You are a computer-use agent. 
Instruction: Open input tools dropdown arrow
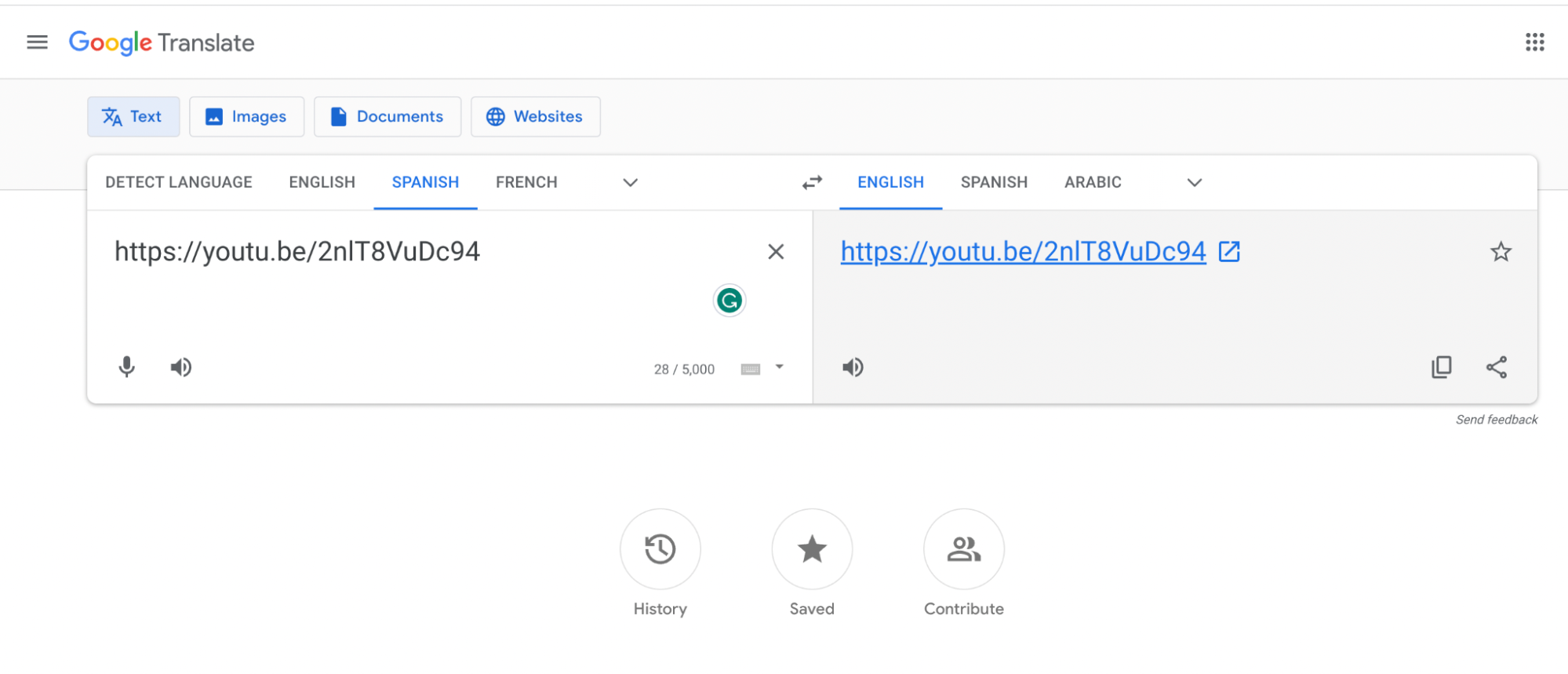779,366
